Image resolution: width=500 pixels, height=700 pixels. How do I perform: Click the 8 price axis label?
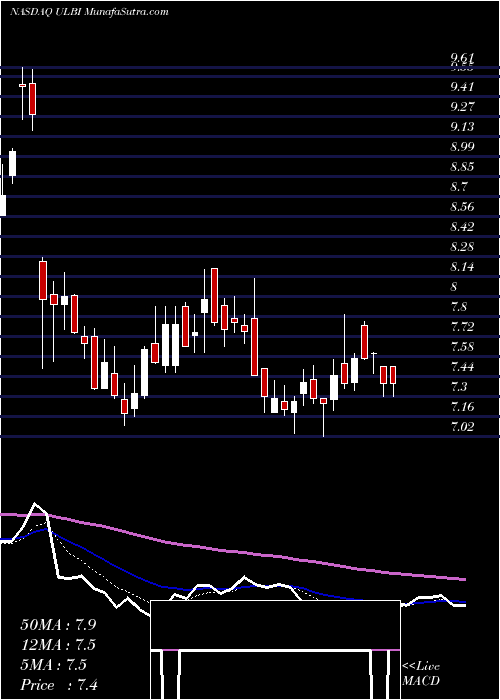pos(454,287)
